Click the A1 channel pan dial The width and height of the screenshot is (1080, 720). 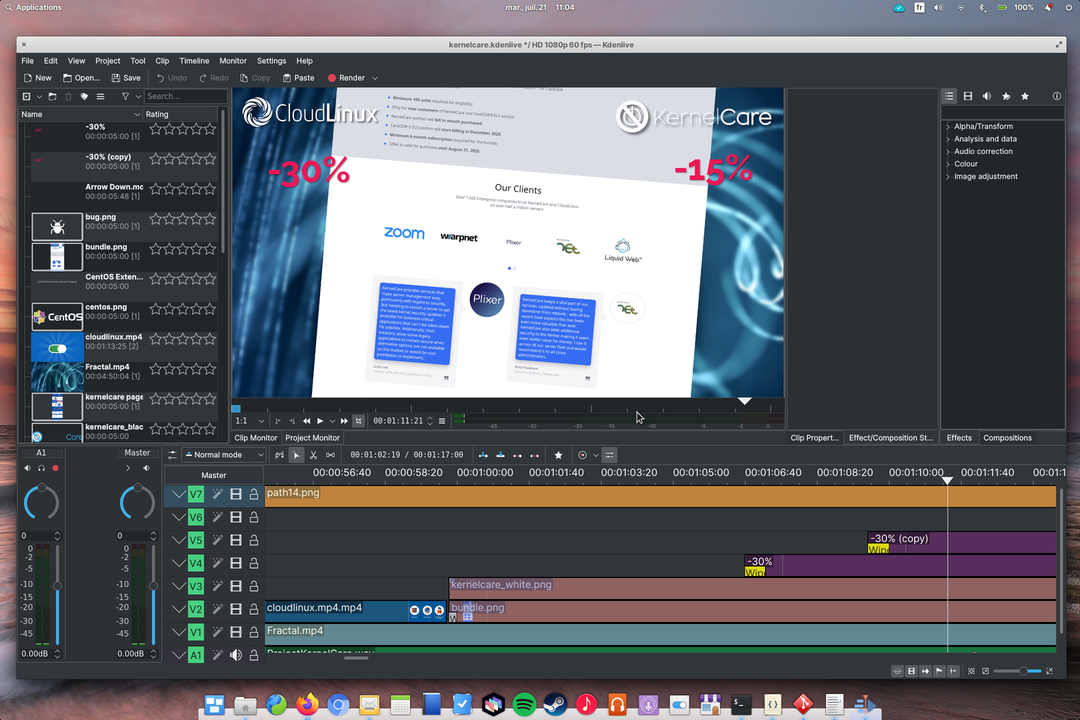click(x=41, y=502)
